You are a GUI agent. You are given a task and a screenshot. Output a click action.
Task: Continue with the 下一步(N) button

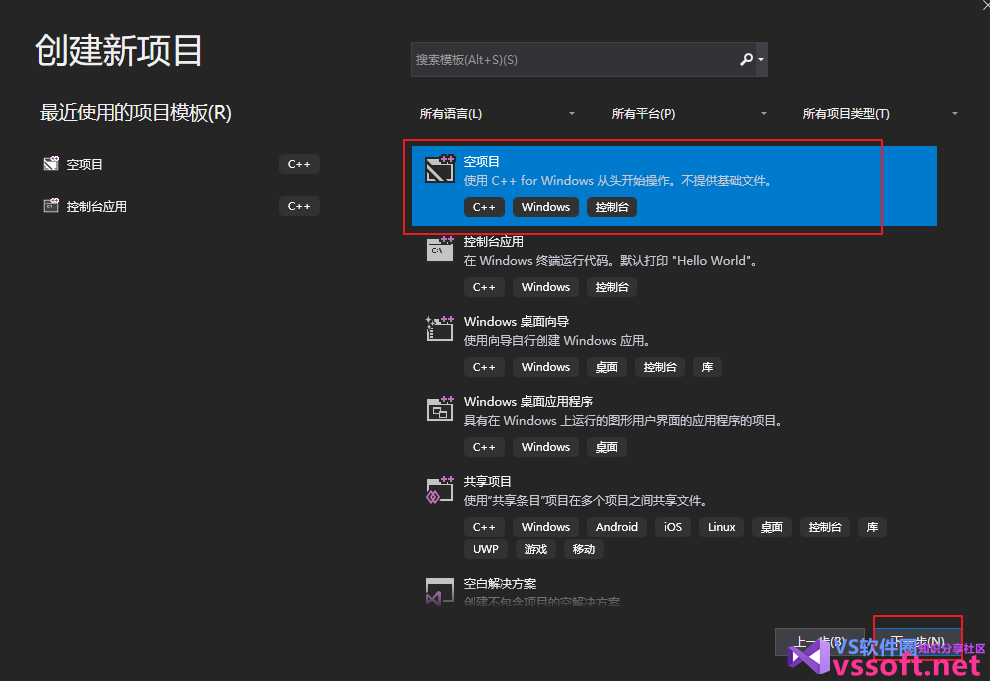pos(917,643)
